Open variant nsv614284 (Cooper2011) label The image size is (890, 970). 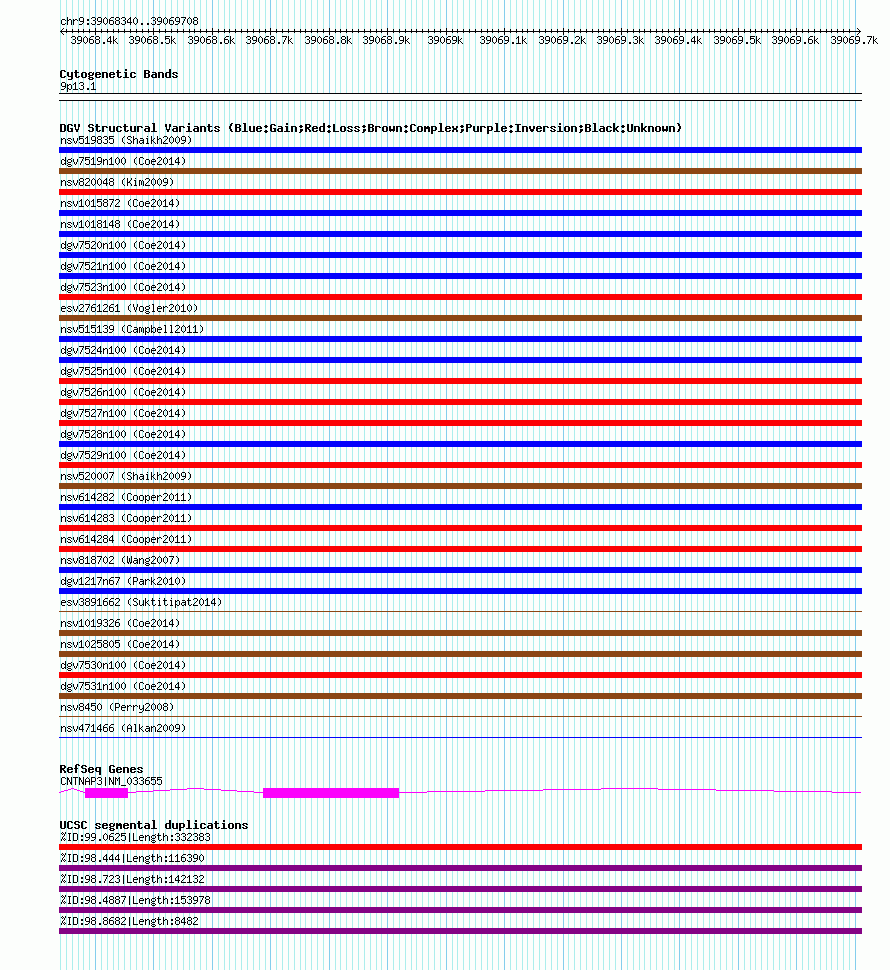pyautogui.click(x=126, y=540)
